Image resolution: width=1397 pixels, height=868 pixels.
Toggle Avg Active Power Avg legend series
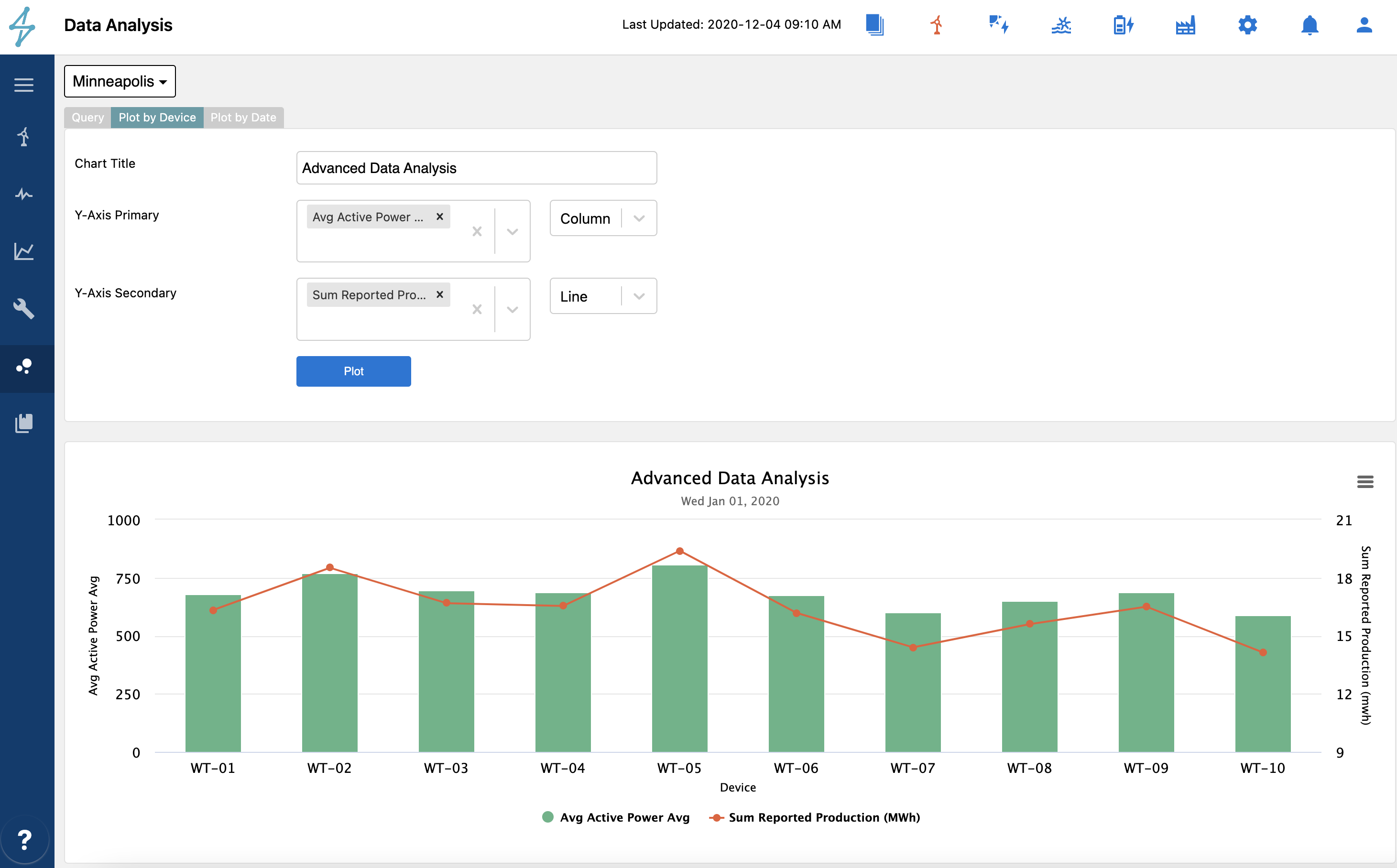[x=624, y=817]
